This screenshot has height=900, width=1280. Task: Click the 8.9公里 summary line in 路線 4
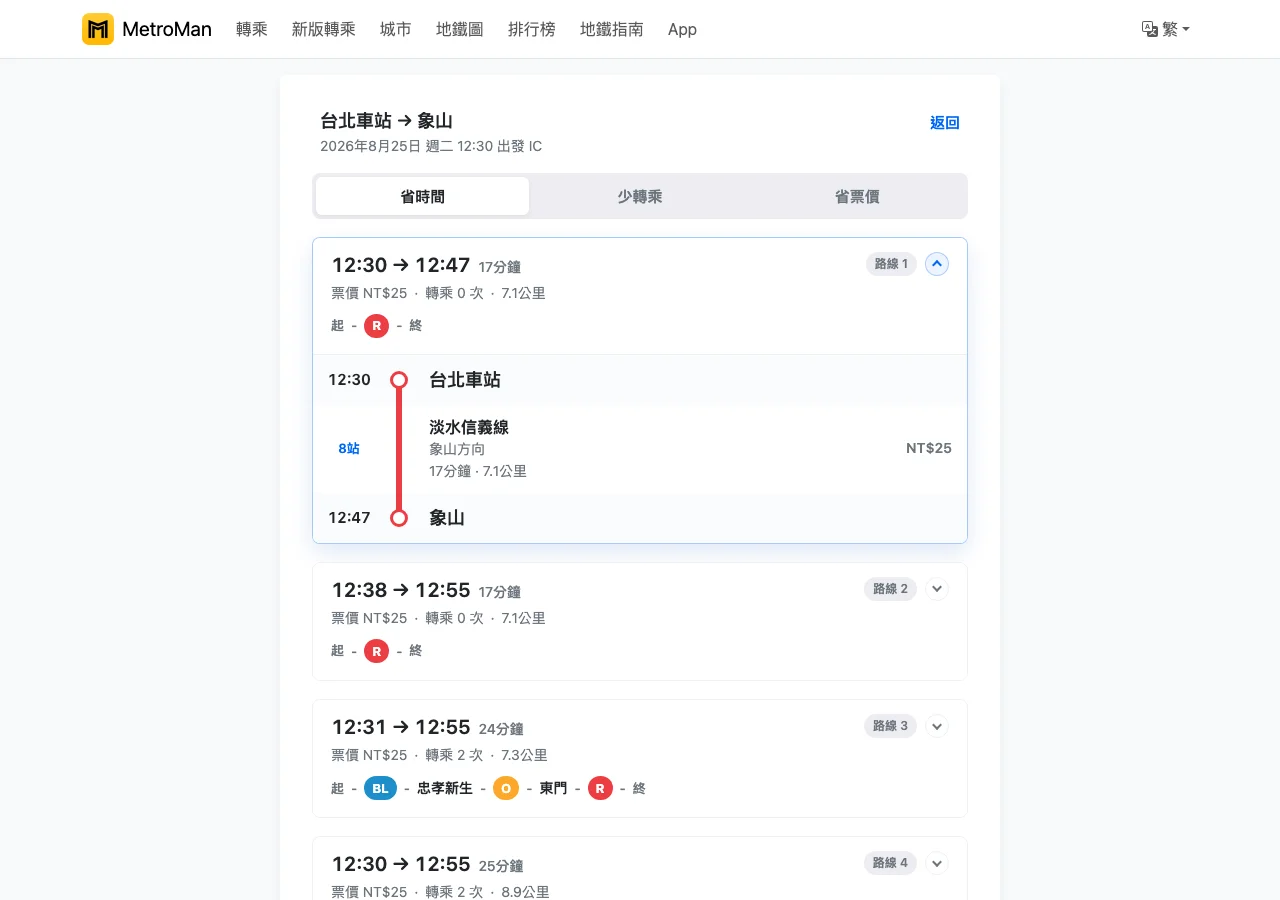click(x=440, y=891)
